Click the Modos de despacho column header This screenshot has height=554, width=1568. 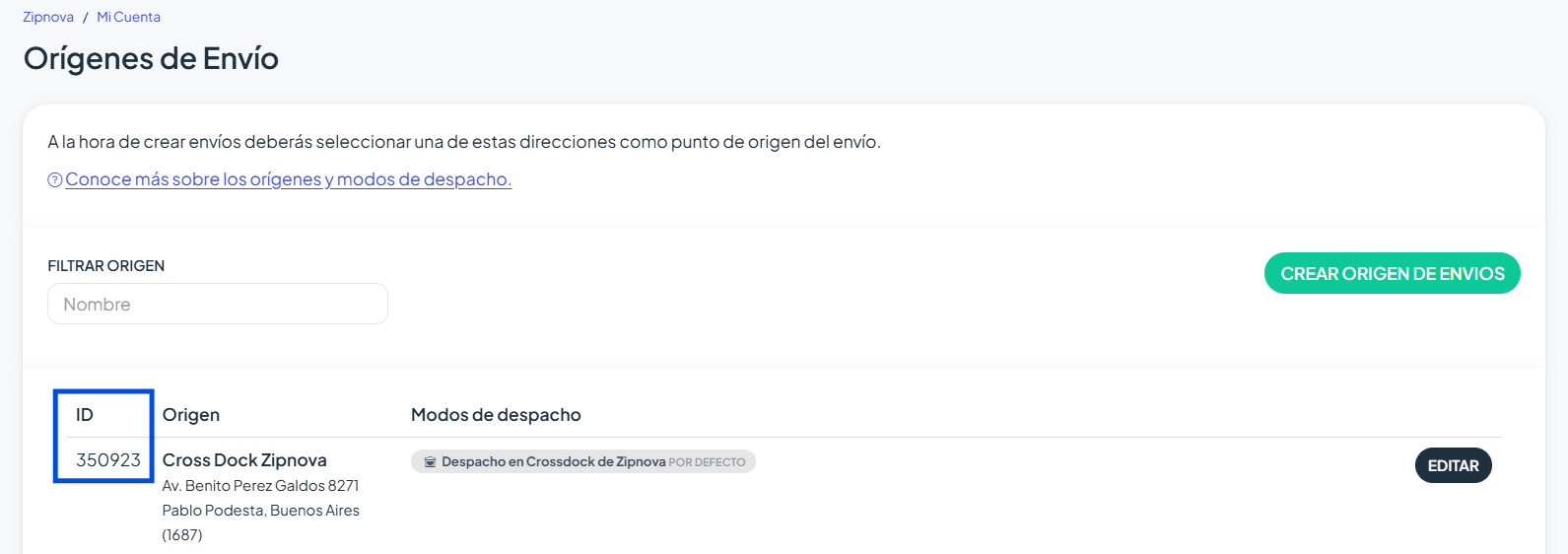point(496,415)
